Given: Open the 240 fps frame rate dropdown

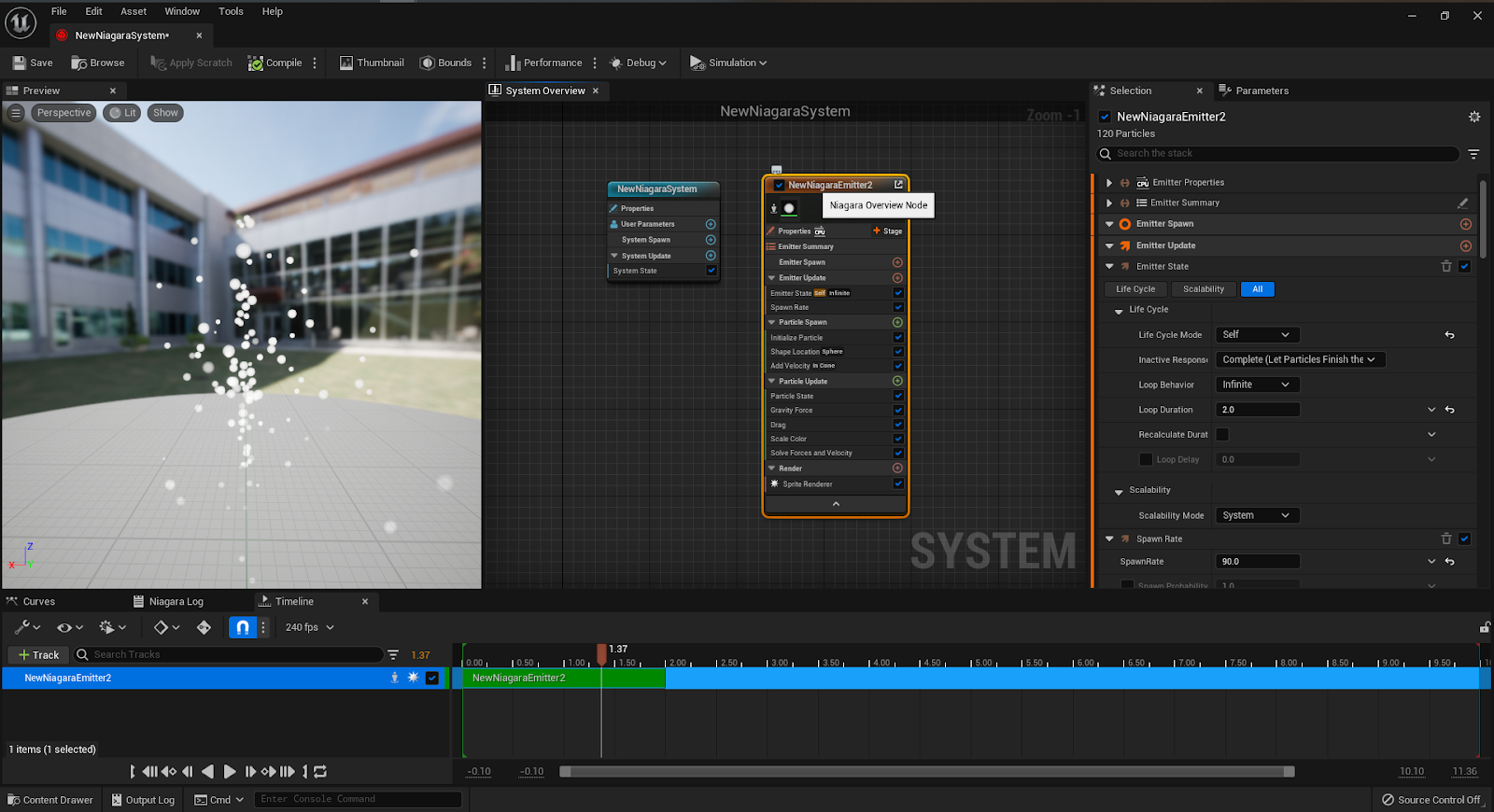Looking at the screenshot, I should pyautogui.click(x=309, y=627).
